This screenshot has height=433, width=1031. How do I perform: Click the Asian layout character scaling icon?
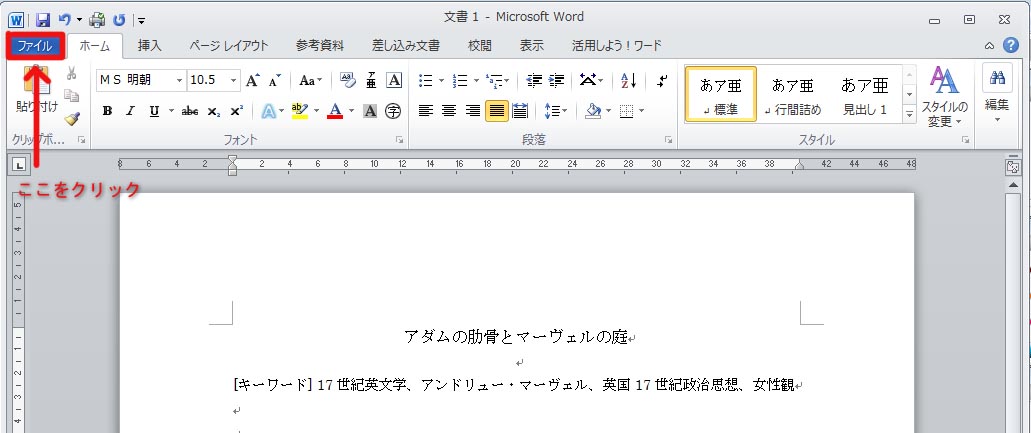(588, 80)
